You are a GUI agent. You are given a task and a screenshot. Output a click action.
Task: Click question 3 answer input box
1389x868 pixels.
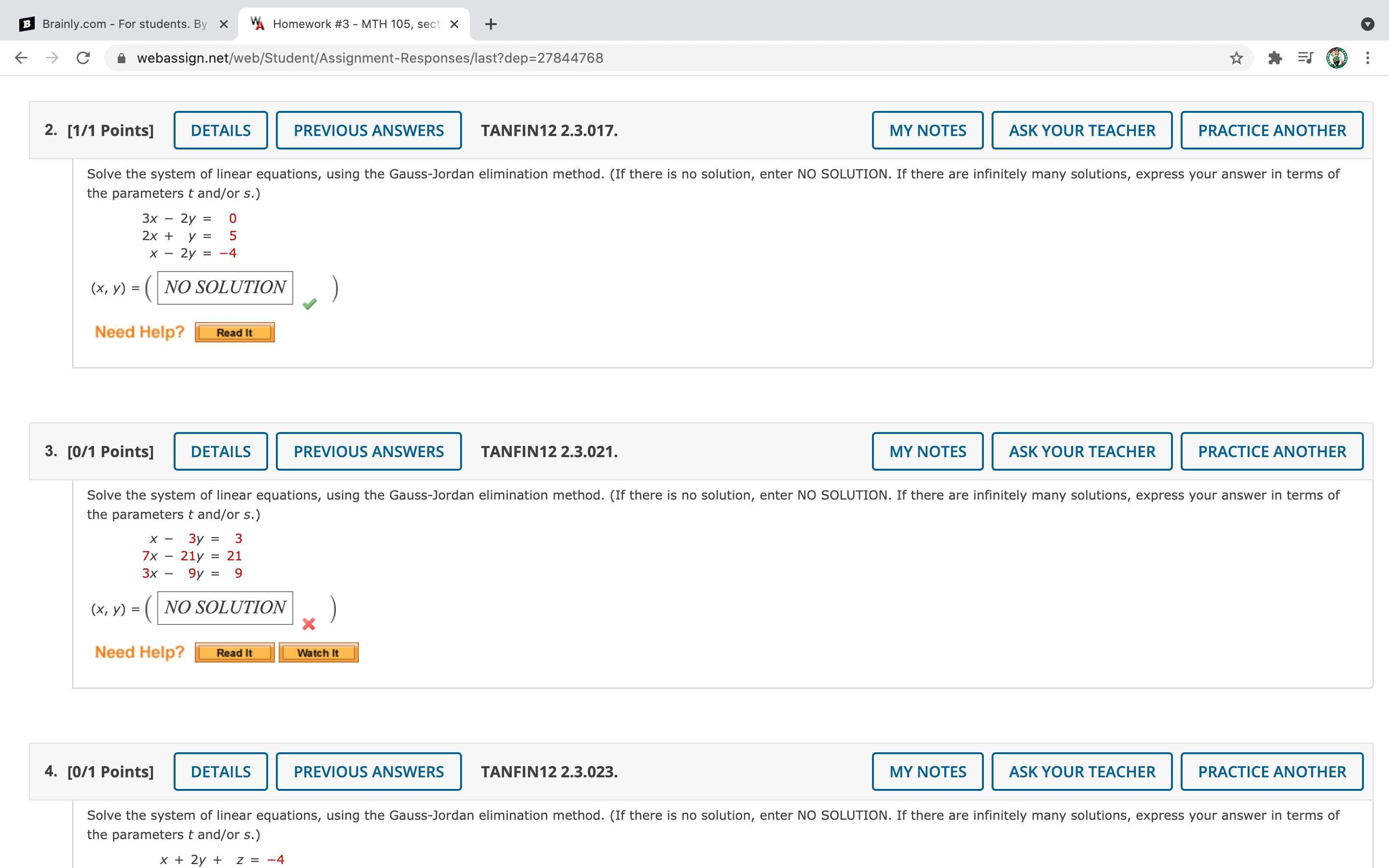point(225,608)
